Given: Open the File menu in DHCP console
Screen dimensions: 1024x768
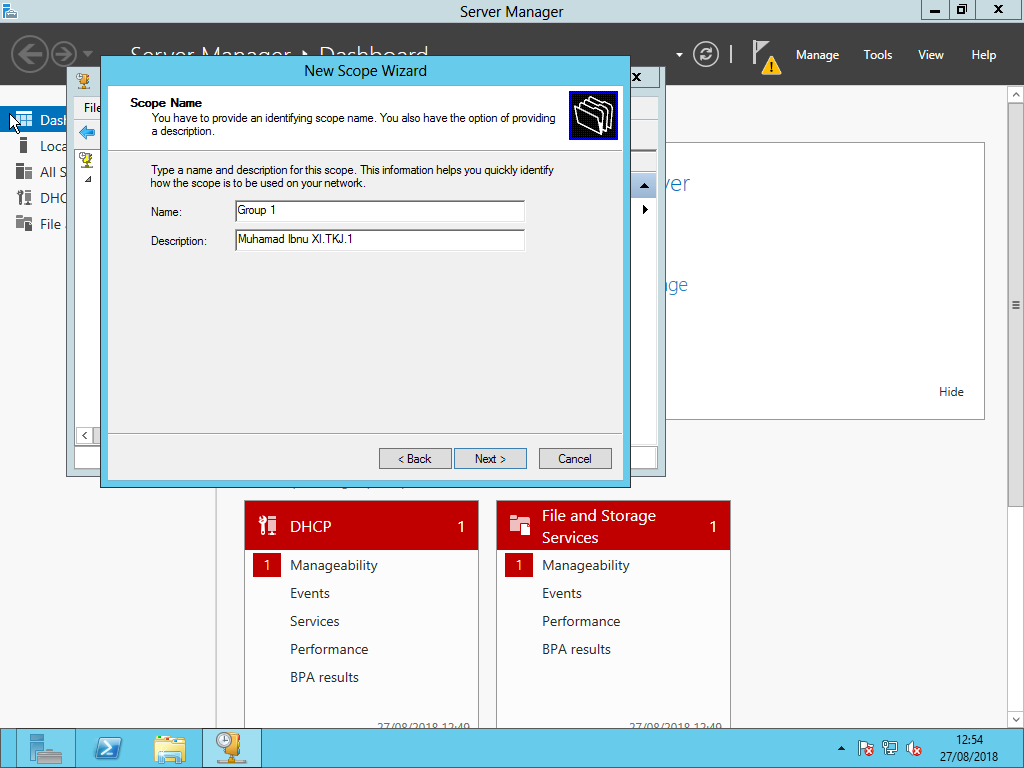Looking at the screenshot, I should [92, 108].
